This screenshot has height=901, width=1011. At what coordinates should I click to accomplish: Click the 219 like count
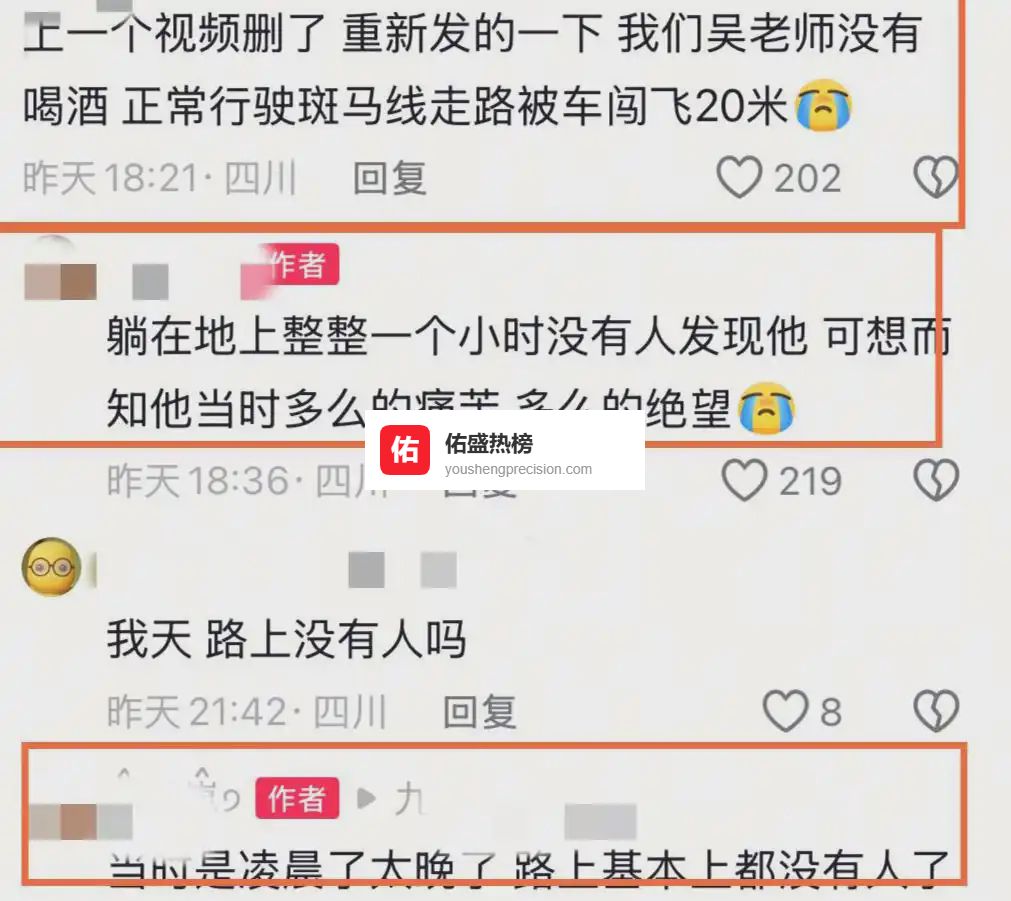pyautogui.click(x=810, y=481)
